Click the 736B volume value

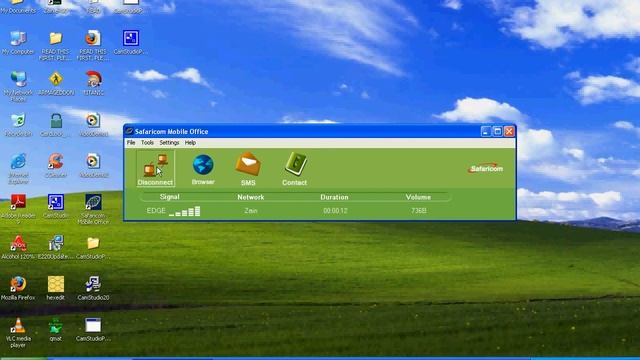(x=419, y=211)
